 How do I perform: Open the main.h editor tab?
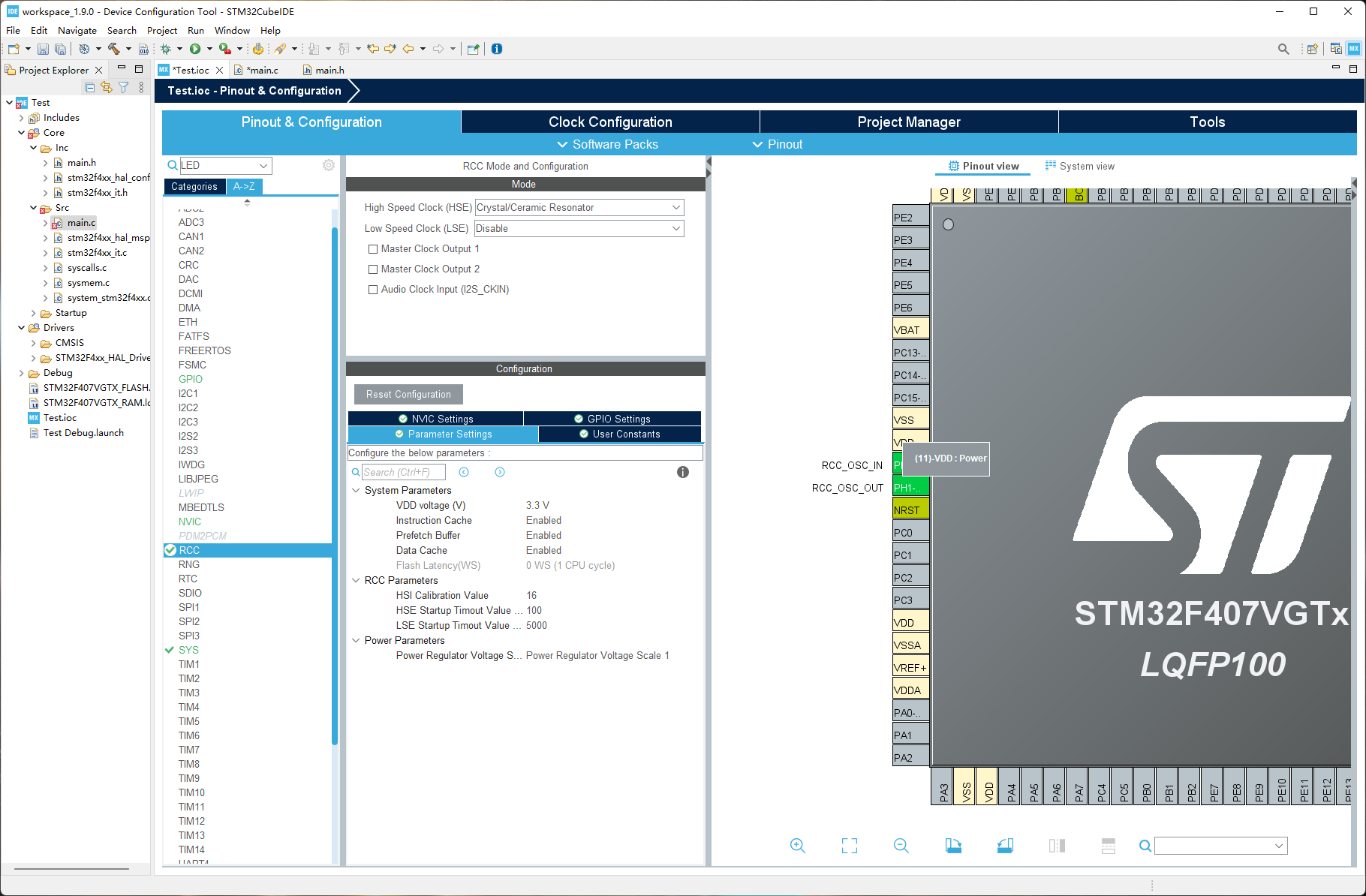[323, 70]
